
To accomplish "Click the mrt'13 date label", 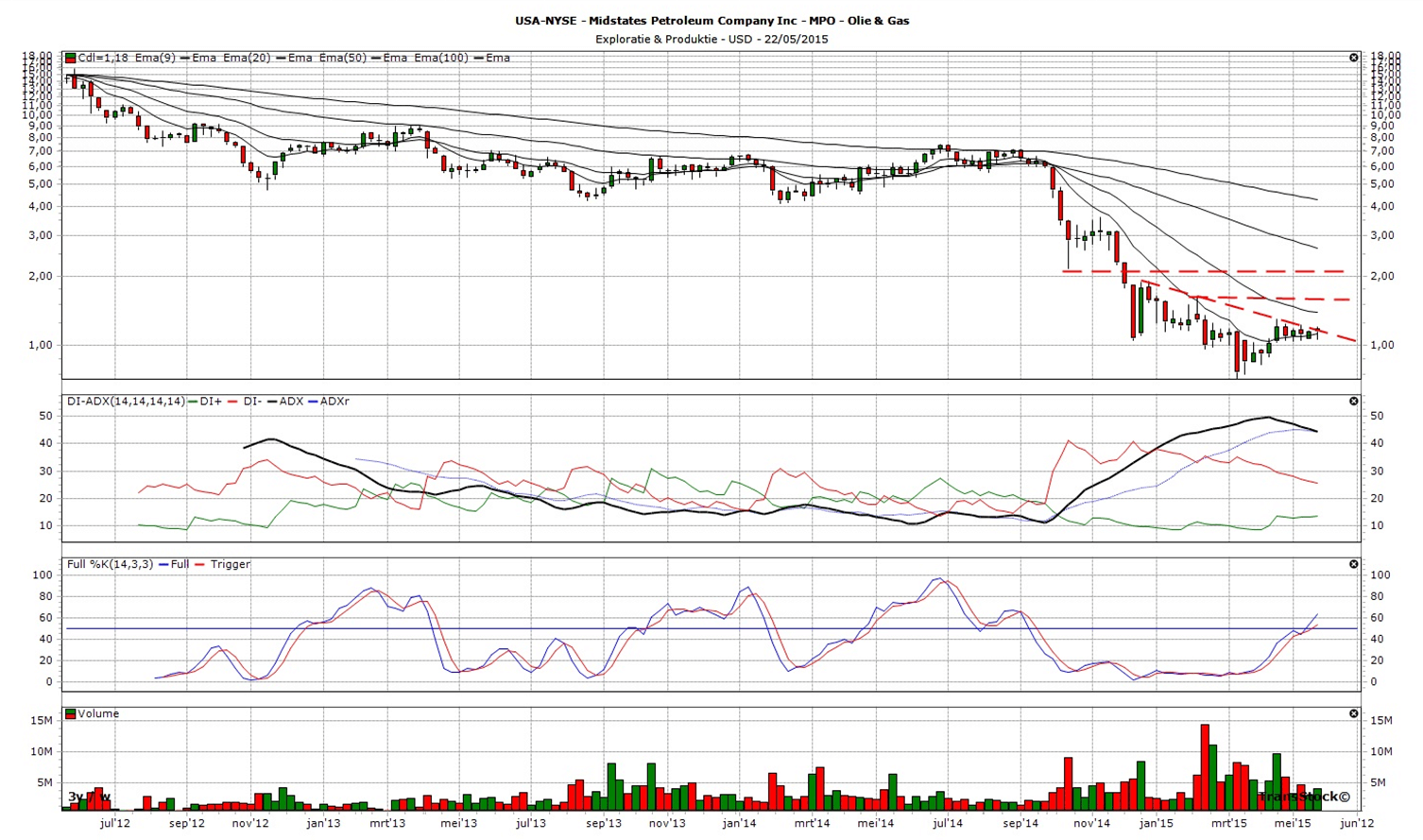I will click(387, 823).
